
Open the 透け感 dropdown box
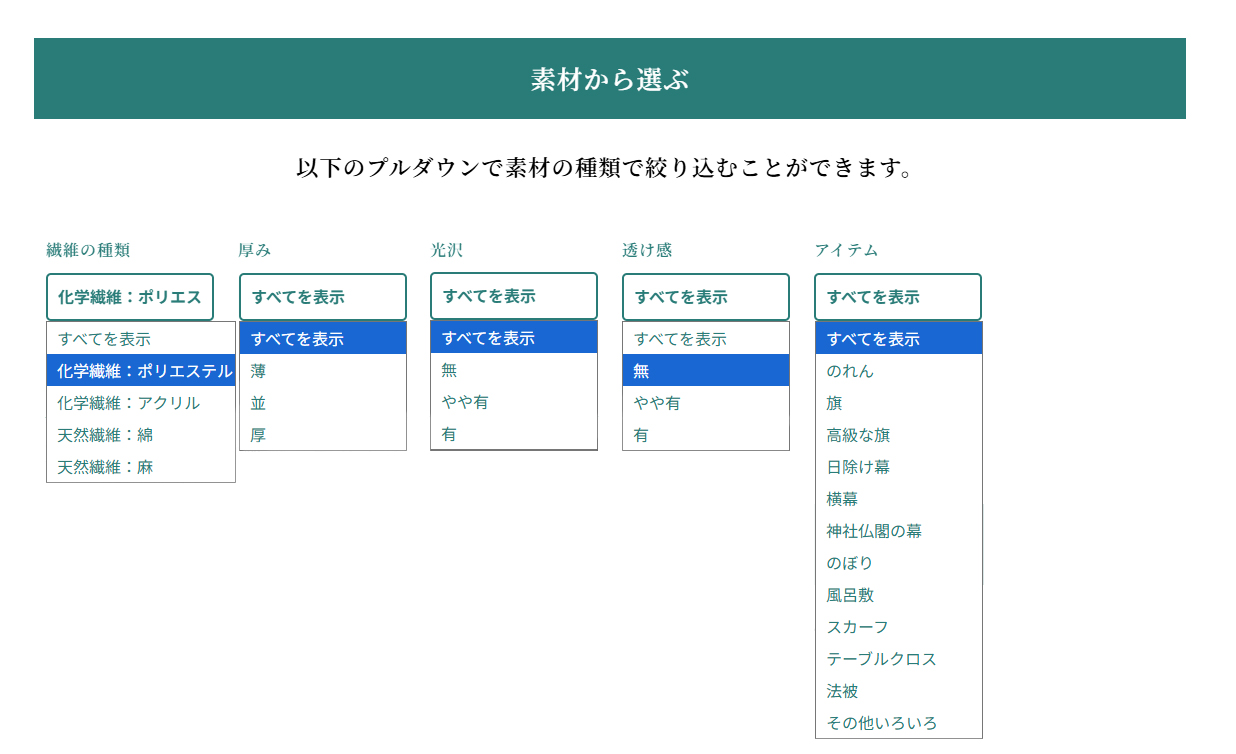point(706,297)
